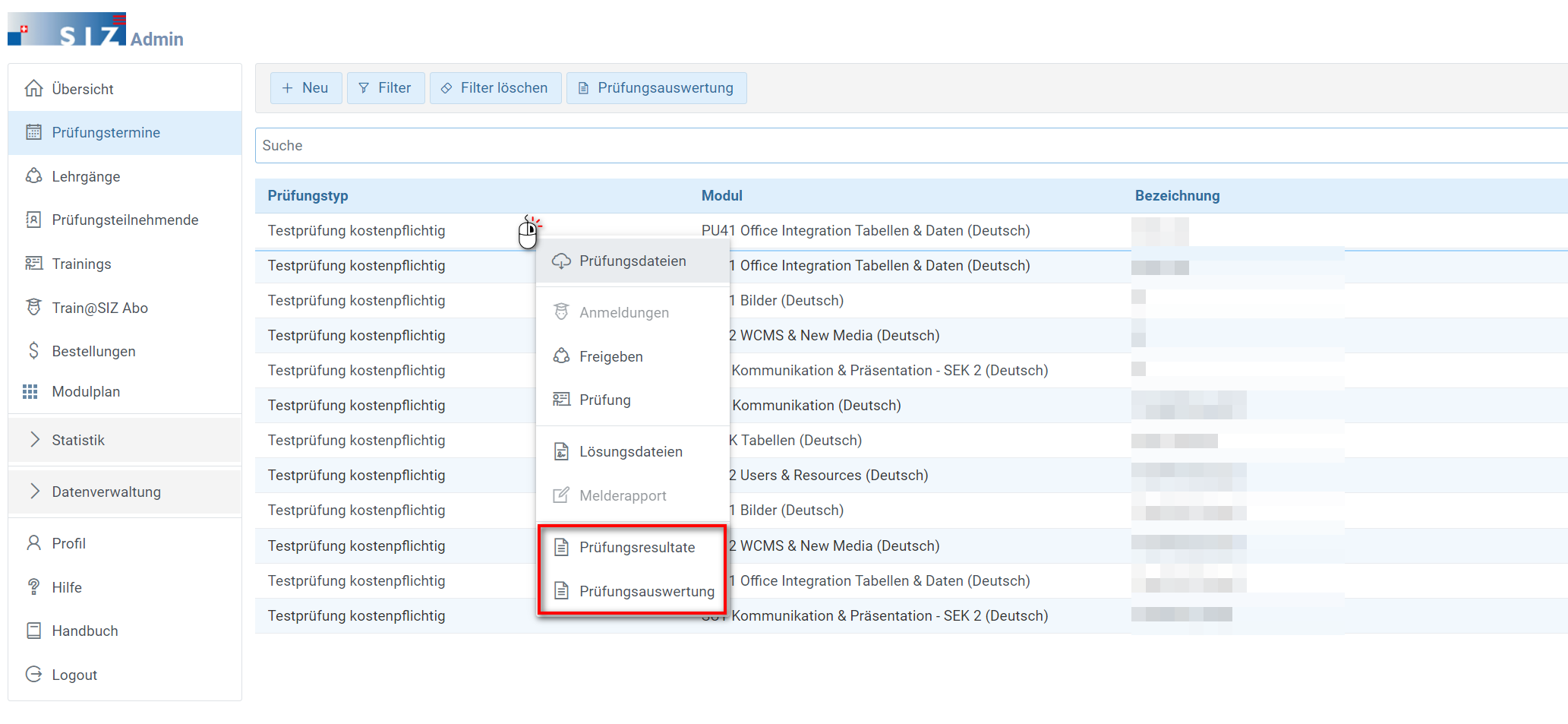Select row PU41 Office Integration Tabellen & Daten

coord(911,230)
